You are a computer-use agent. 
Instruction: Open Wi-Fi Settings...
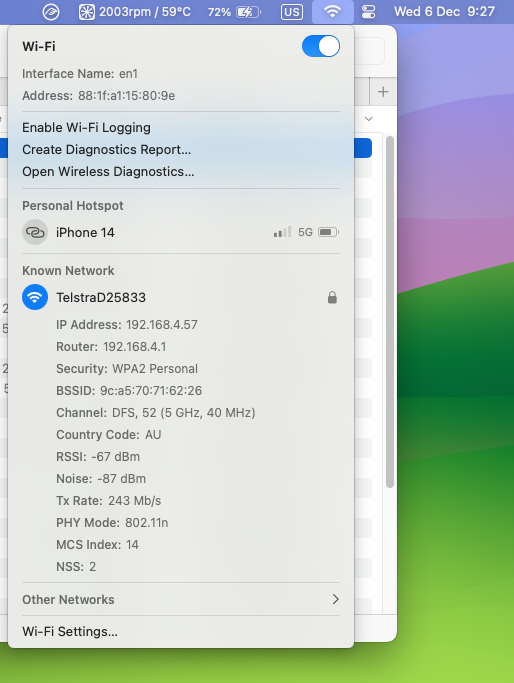coord(70,632)
